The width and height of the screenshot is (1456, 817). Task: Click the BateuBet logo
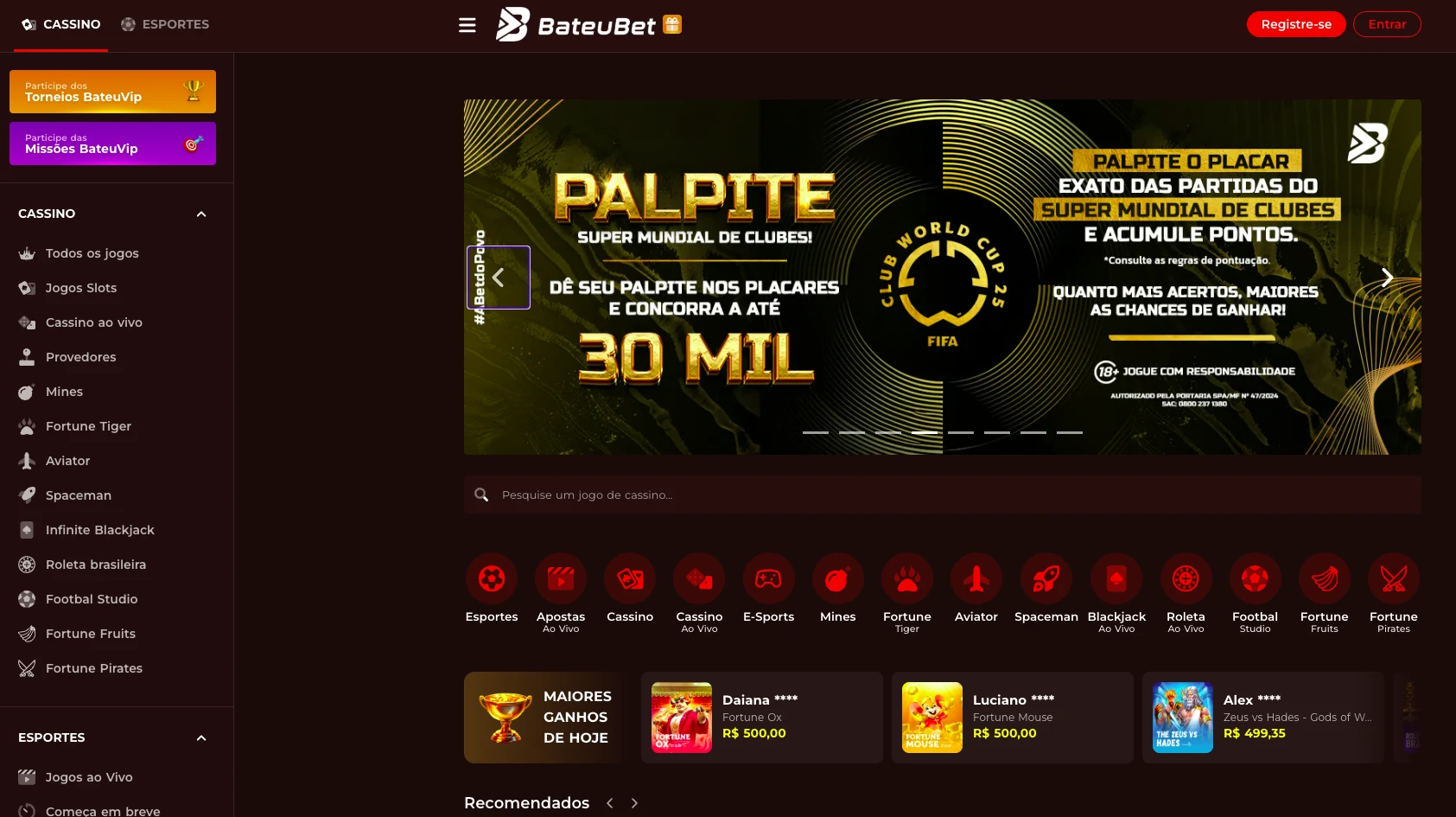coord(575,25)
